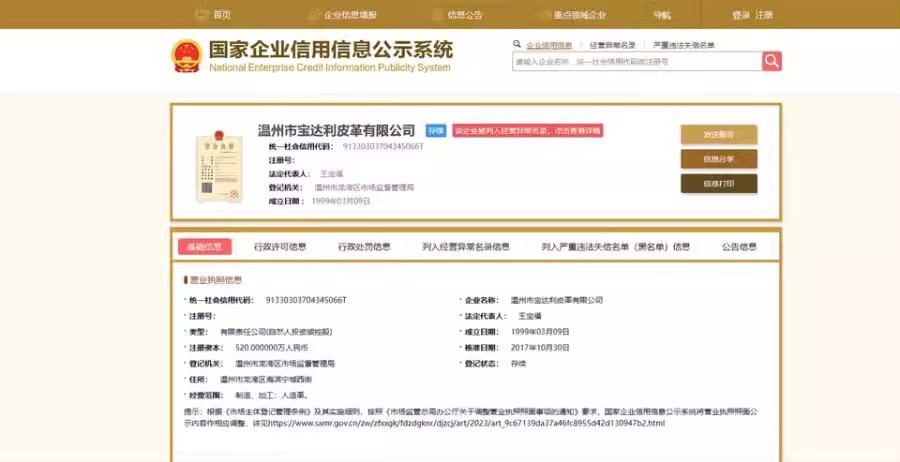Click the blue 存续 status badge

click(x=436, y=131)
